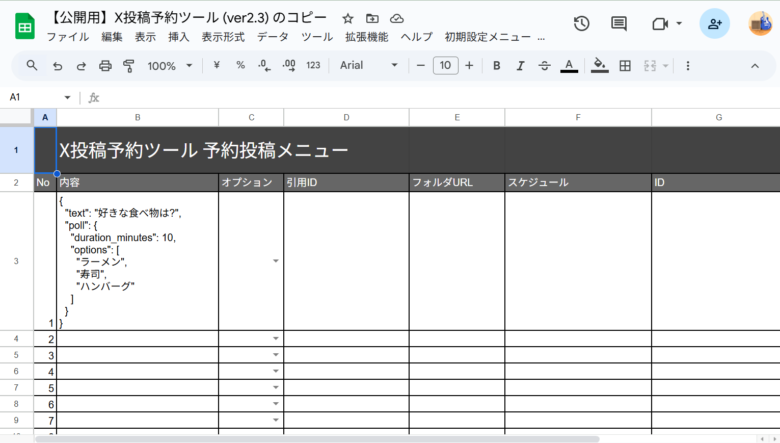Viewport: 780px width, 443px height.
Task: Apply strikethrough formatting
Action: coord(545,66)
